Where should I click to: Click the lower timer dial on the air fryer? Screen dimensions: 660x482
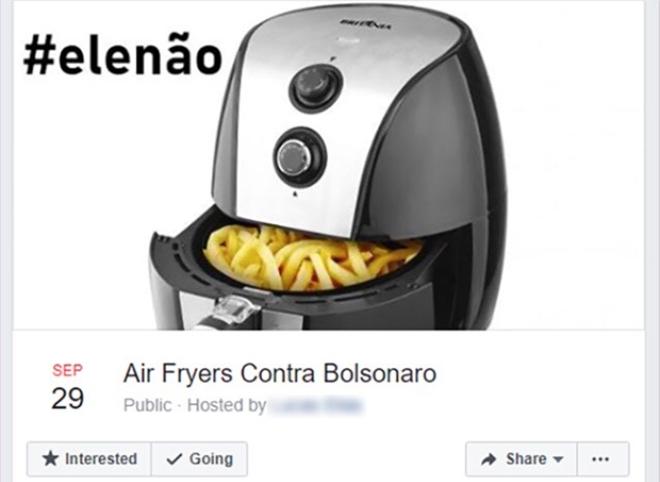[x=300, y=156]
